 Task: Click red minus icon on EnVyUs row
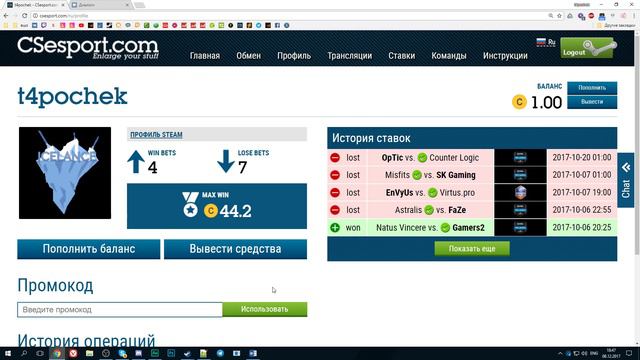pos(335,193)
